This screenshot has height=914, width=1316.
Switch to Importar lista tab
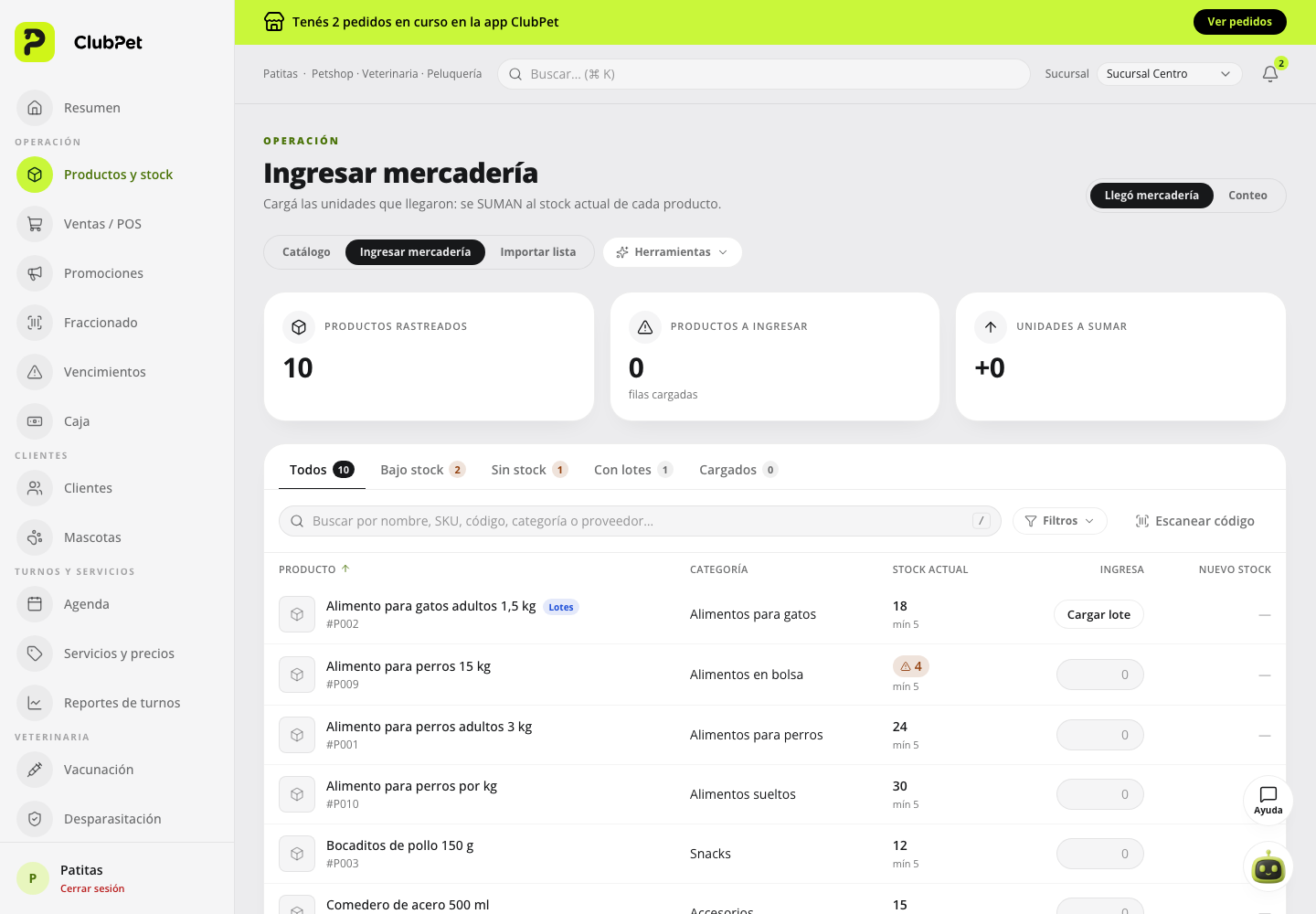tap(538, 252)
